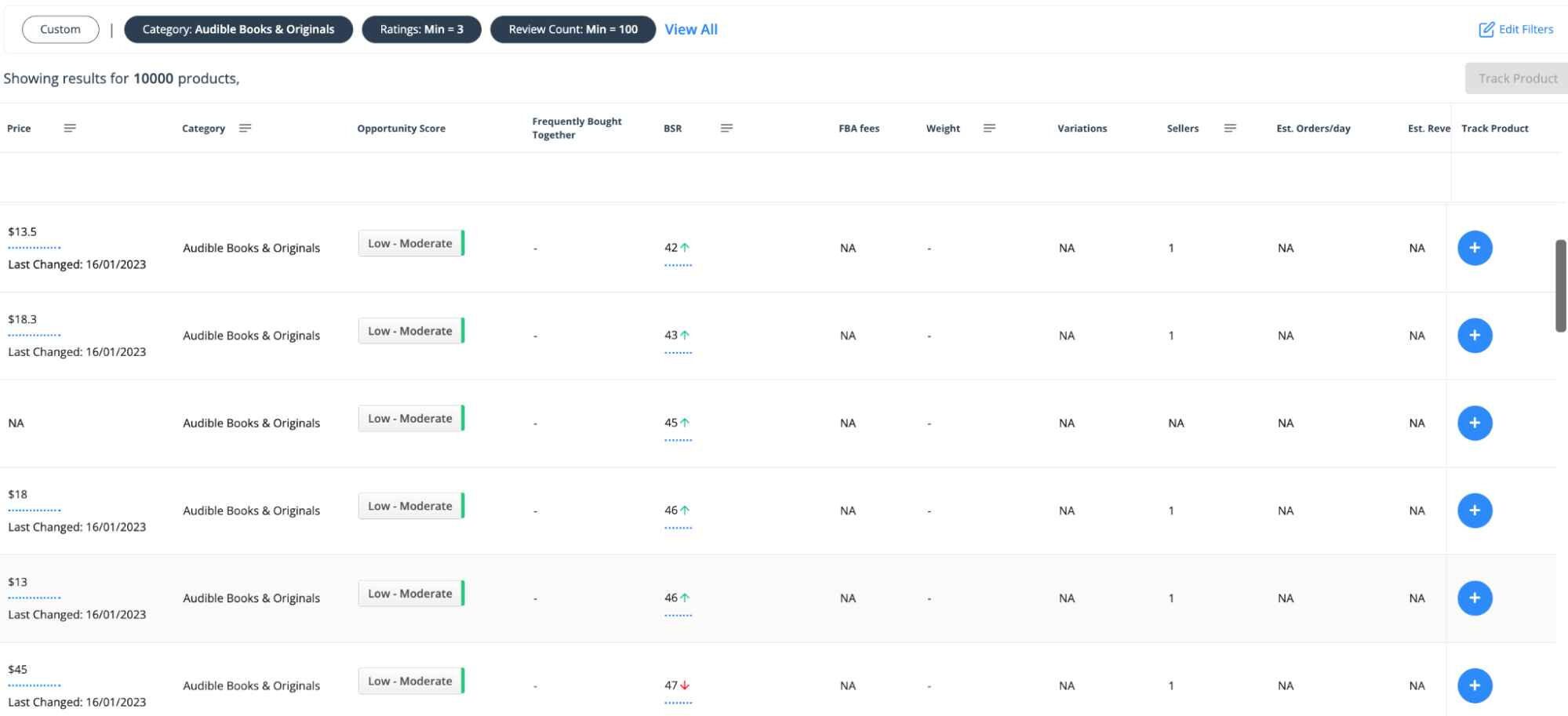The width and height of the screenshot is (1568, 716).
Task: Add the $45 product to tracking
Action: (x=1475, y=685)
